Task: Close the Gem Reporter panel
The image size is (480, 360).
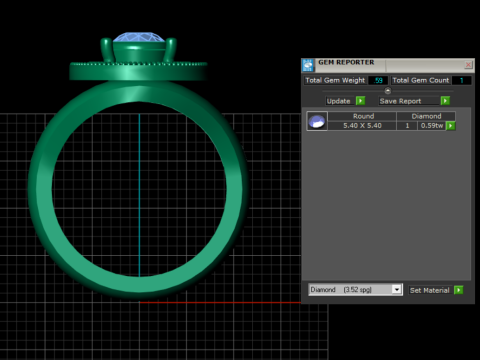Action: pyautogui.click(x=468, y=64)
